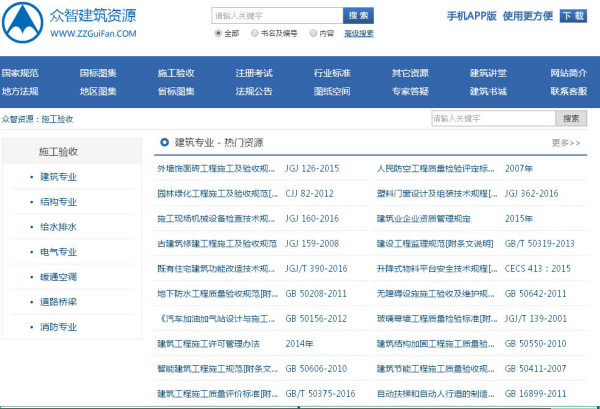600x409 pixels.
Task: Select 结构专业 in the sidebar
Action: click(x=59, y=202)
